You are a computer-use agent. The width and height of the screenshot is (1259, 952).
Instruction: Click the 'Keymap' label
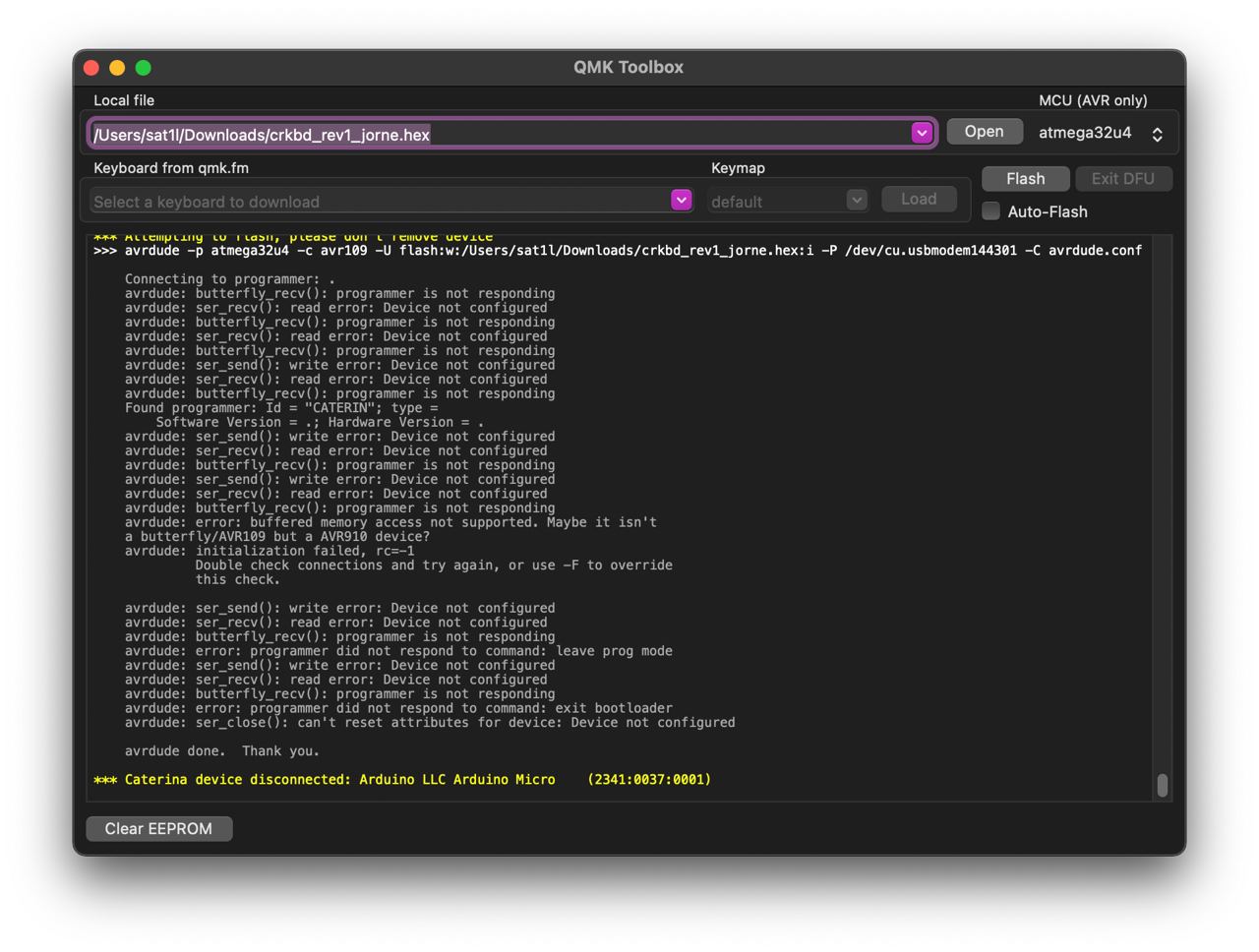(738, 168)
